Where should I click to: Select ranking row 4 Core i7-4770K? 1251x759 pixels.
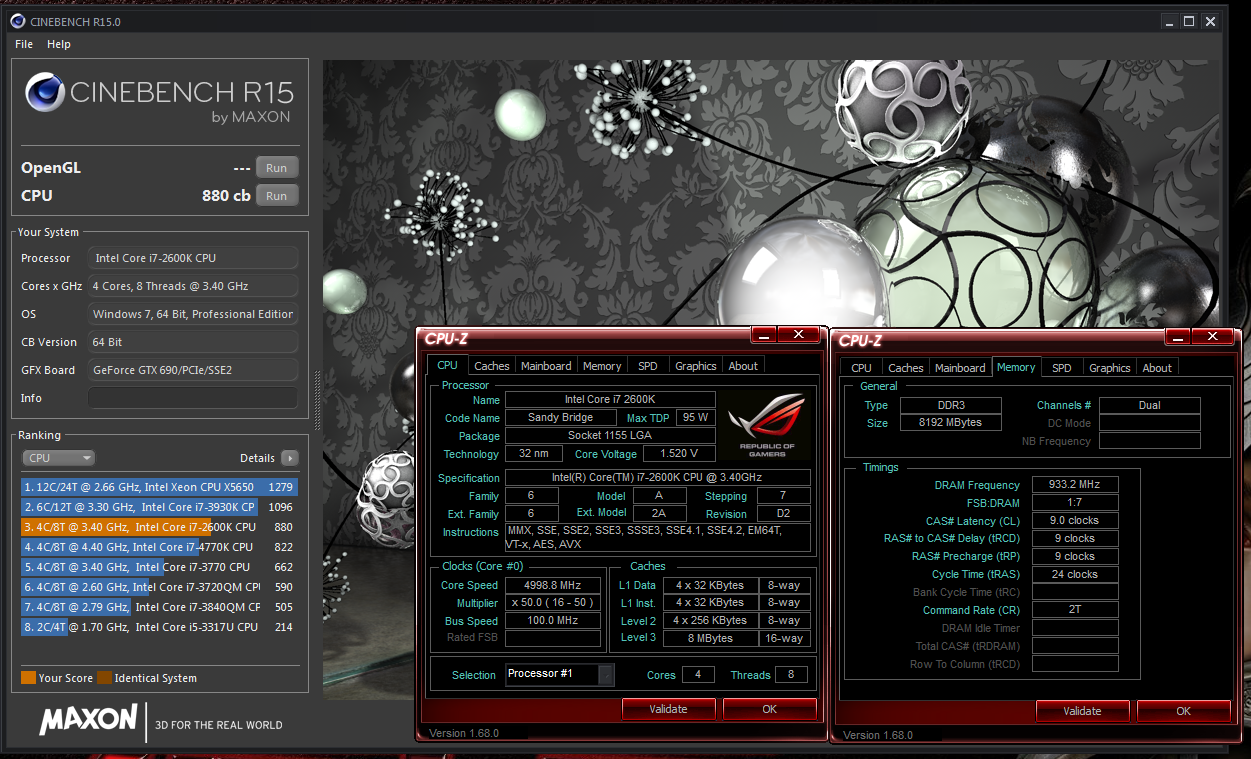(x=160, y=547)
